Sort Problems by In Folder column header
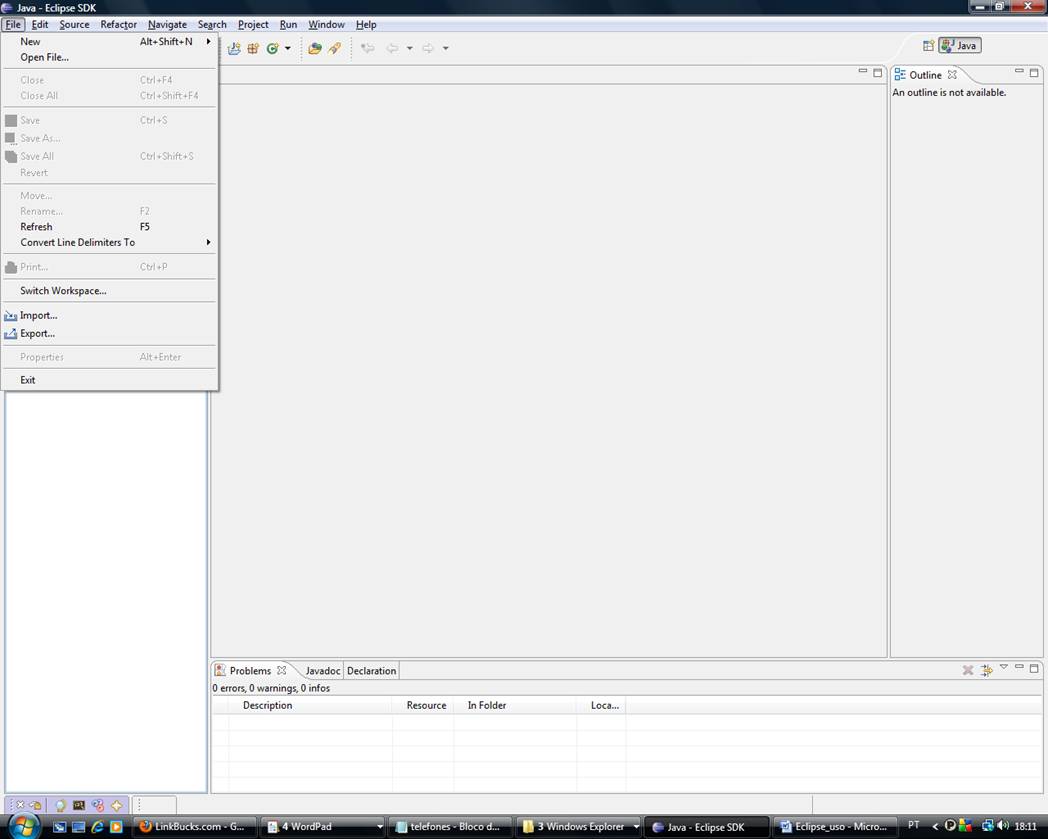The width and height of the screenshot is (1048, 839). [515, 705]
